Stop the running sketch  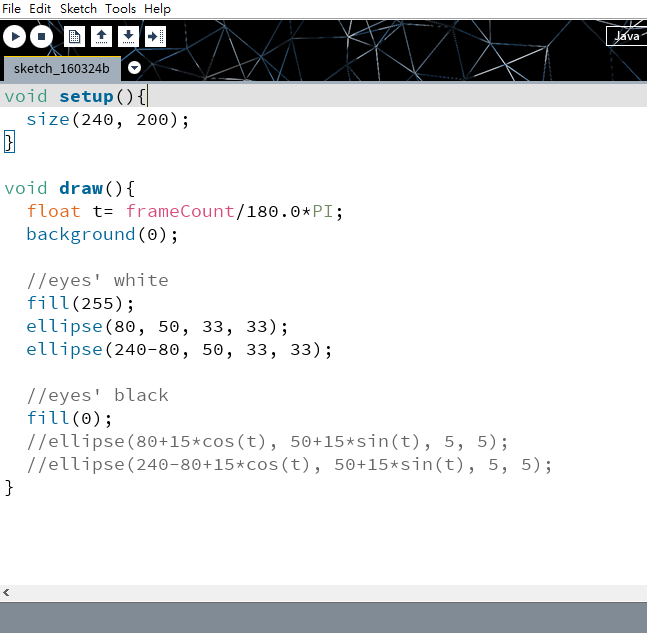[x=41, y=37]
